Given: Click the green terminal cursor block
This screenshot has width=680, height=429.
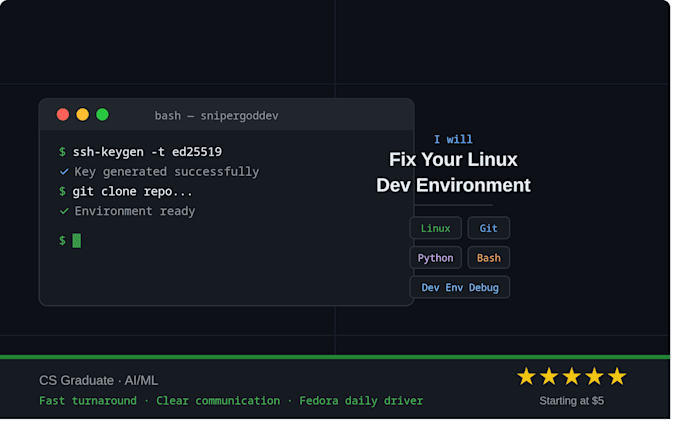Looking at the screenshot, I should [x=77, y=241].
